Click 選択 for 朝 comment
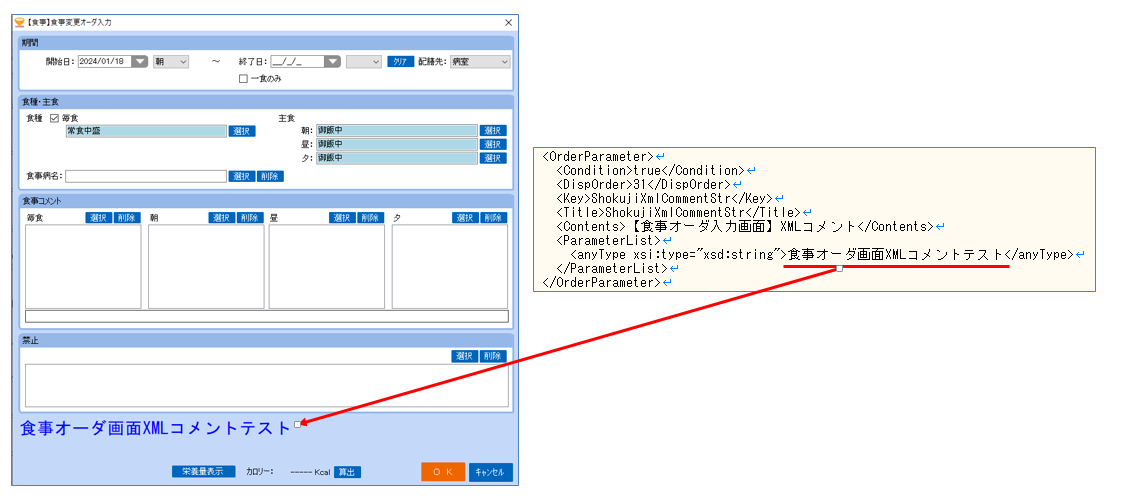Screen dimensions: 1123x501 tap(222, 218)
